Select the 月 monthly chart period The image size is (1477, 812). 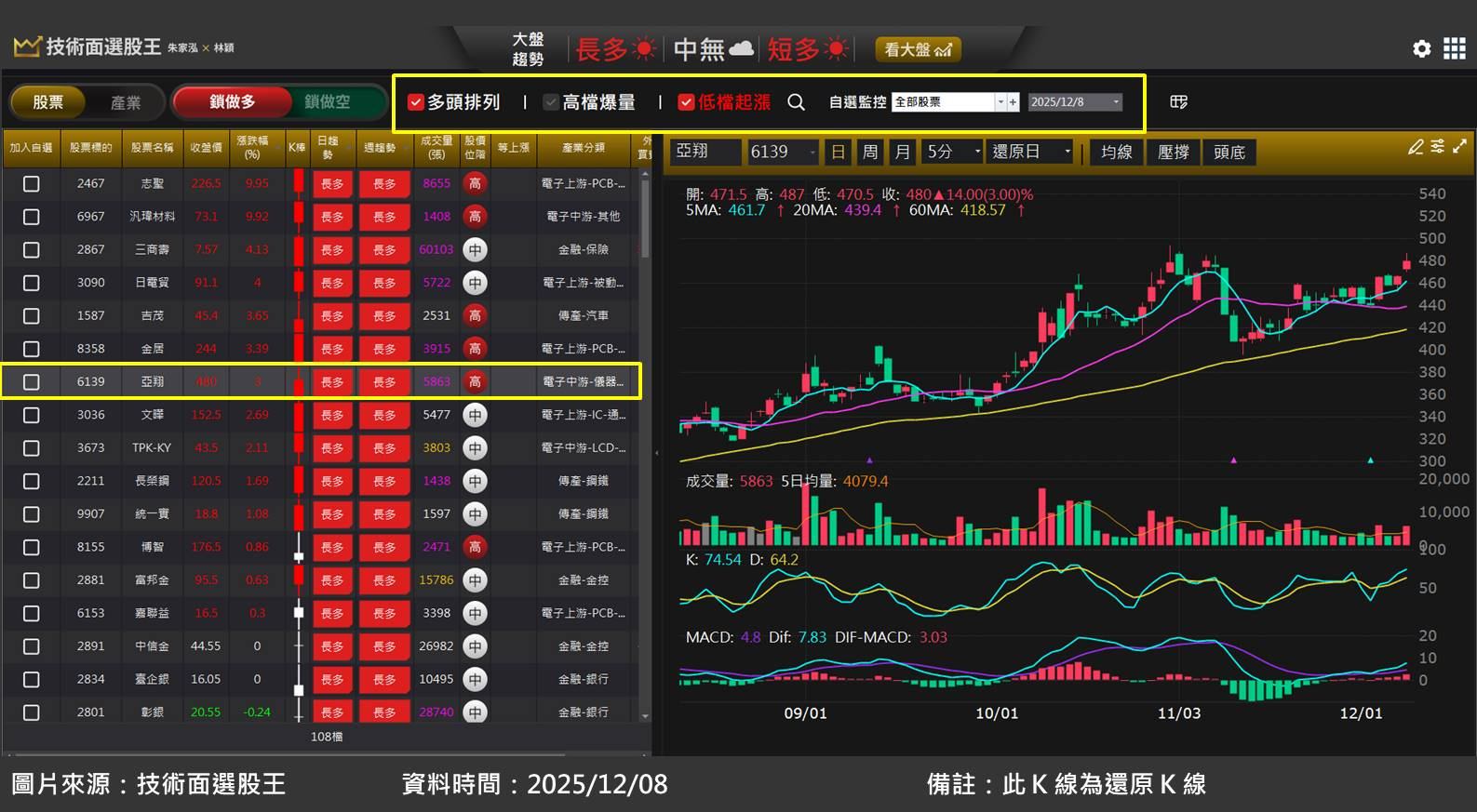coord(902,152)
